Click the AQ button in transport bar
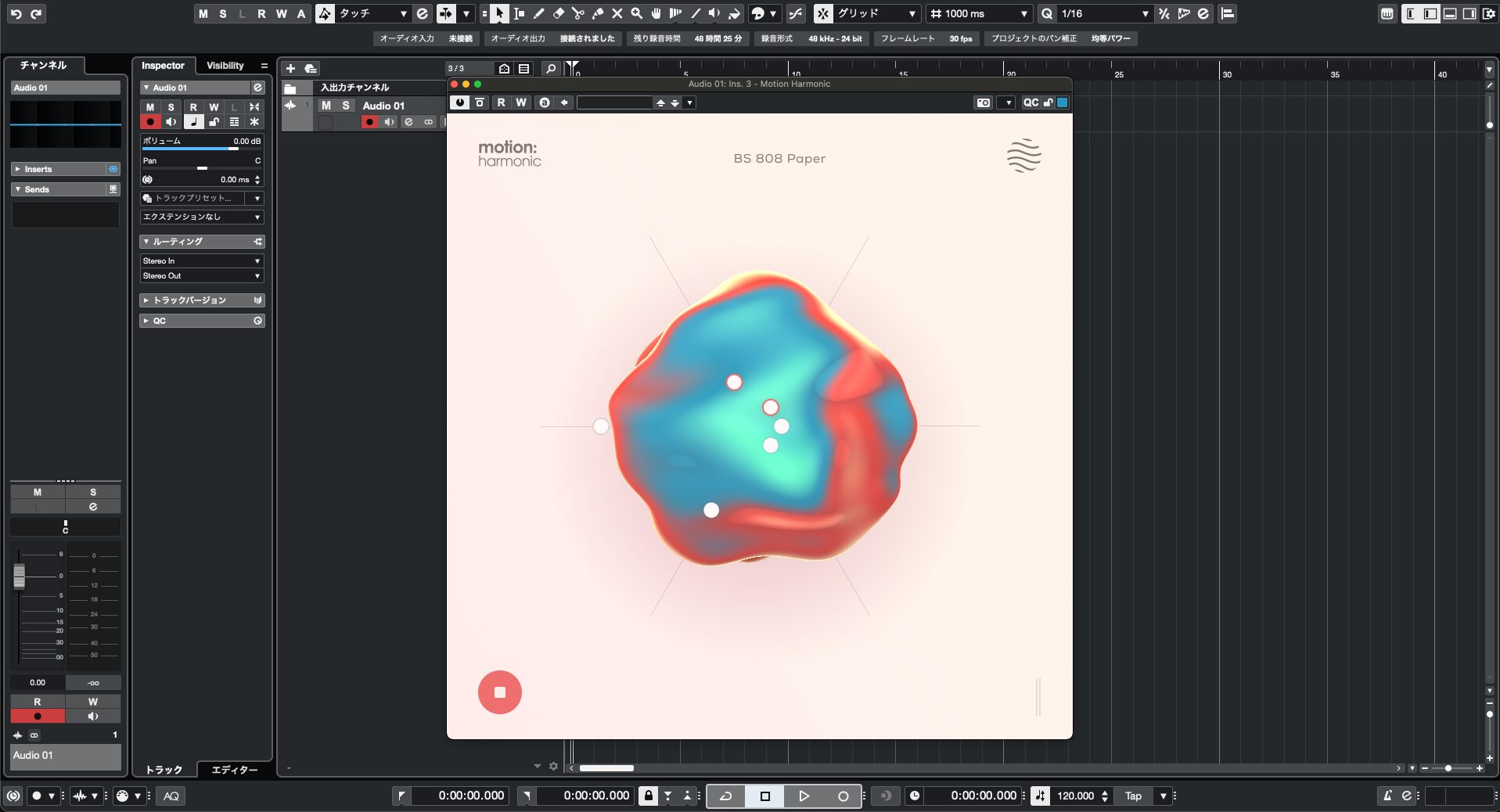 171,796
